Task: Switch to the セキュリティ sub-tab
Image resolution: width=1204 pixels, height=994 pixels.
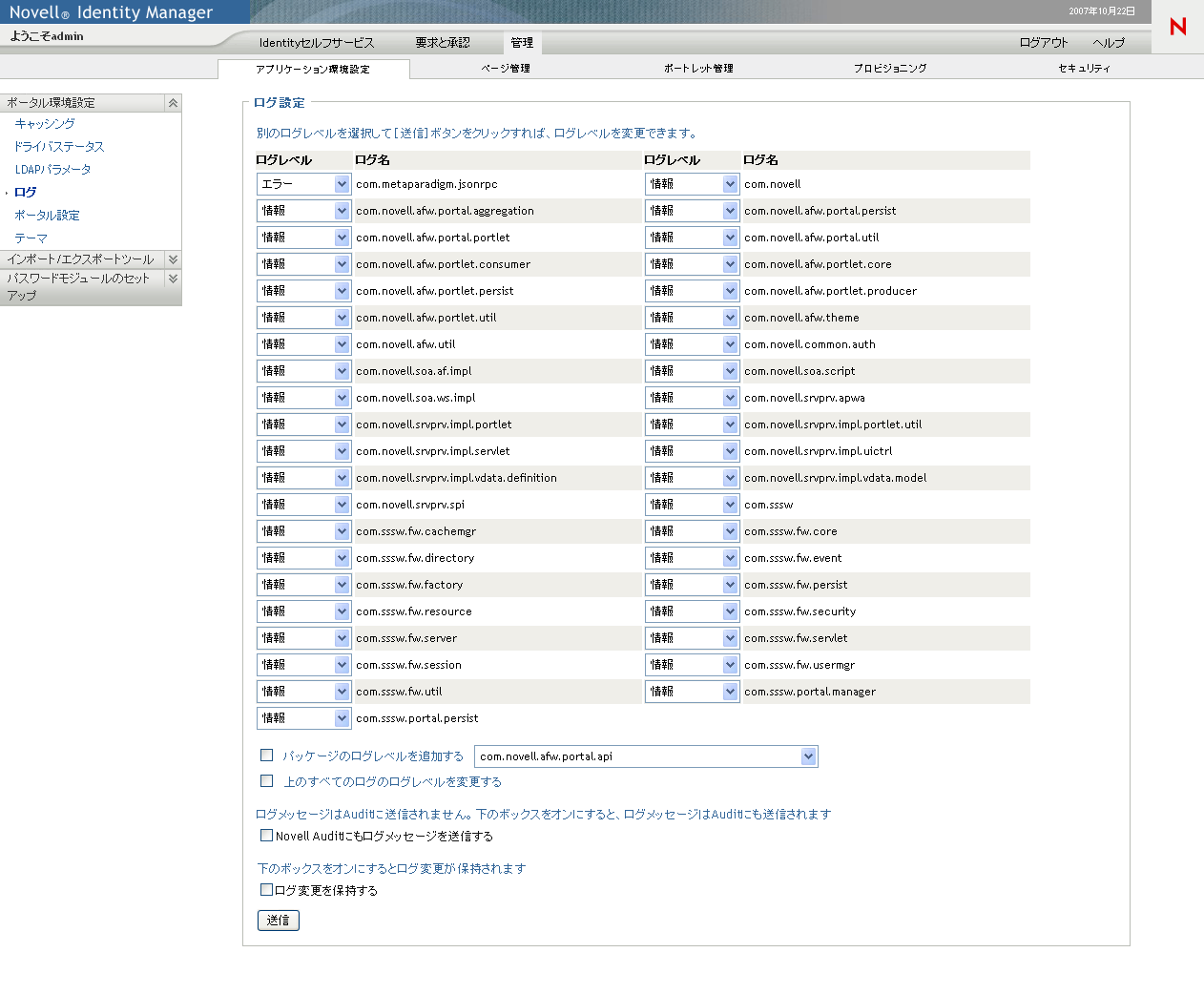Action: pyautogui.click(x=1084, y=69)
